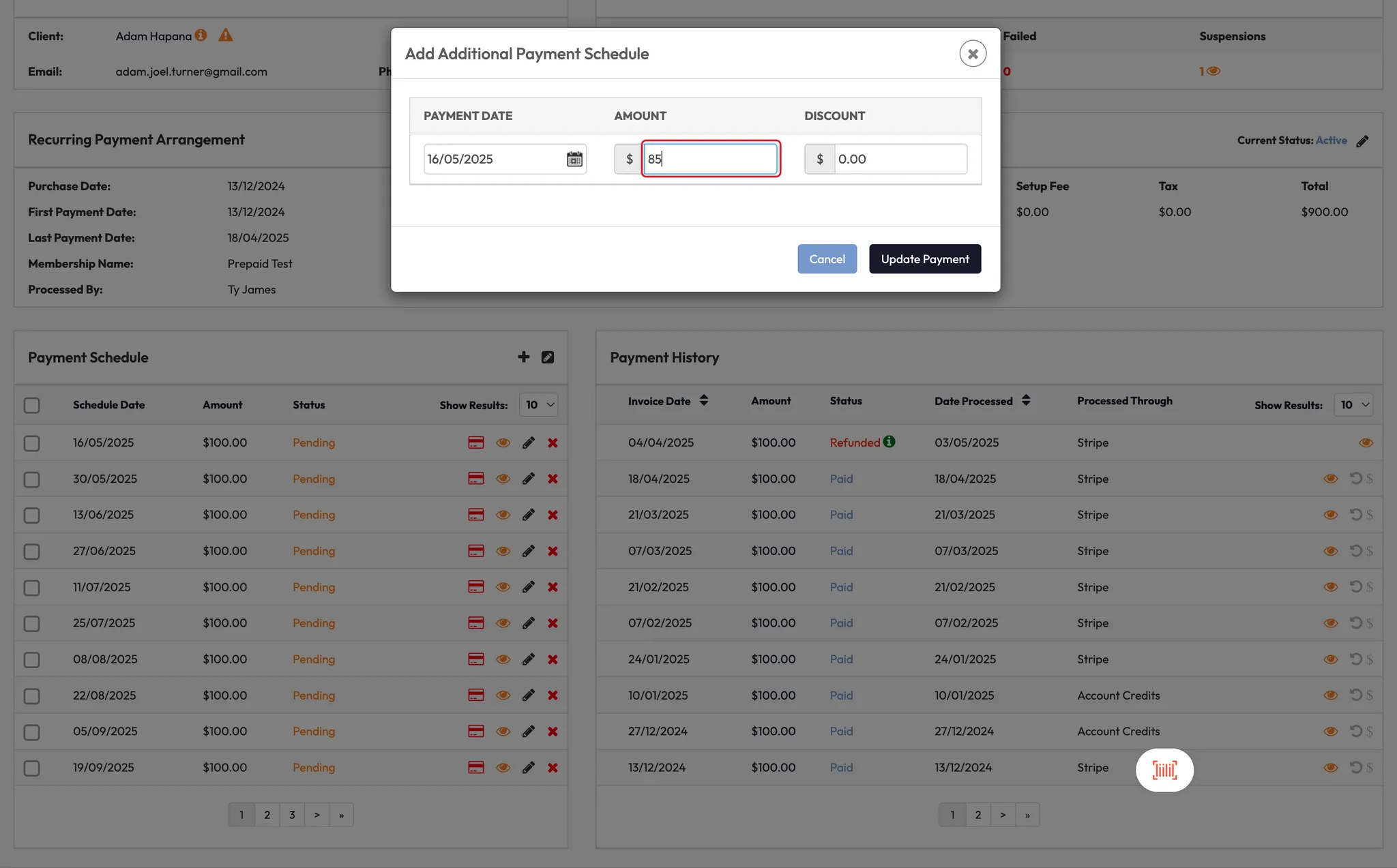Click the Cancel button in dialog
This screenshot has width=1397, height=868.
[827, 259]
